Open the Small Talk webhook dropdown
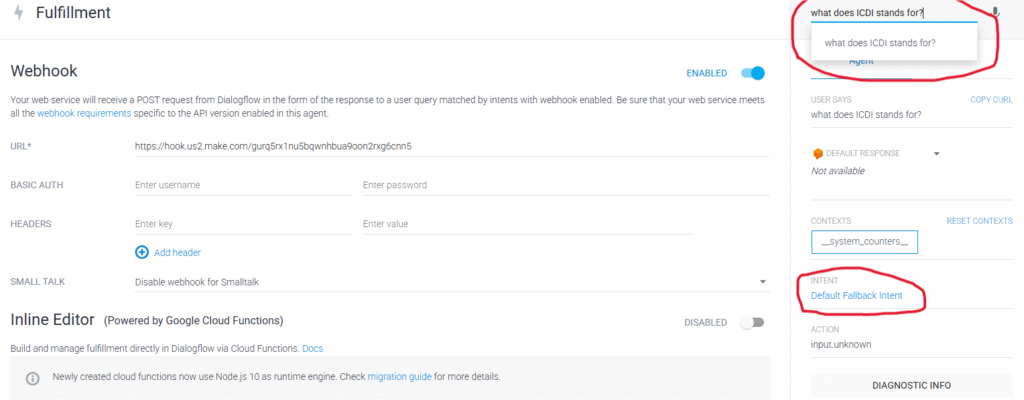1024x400 pixels. click(451, 282)
